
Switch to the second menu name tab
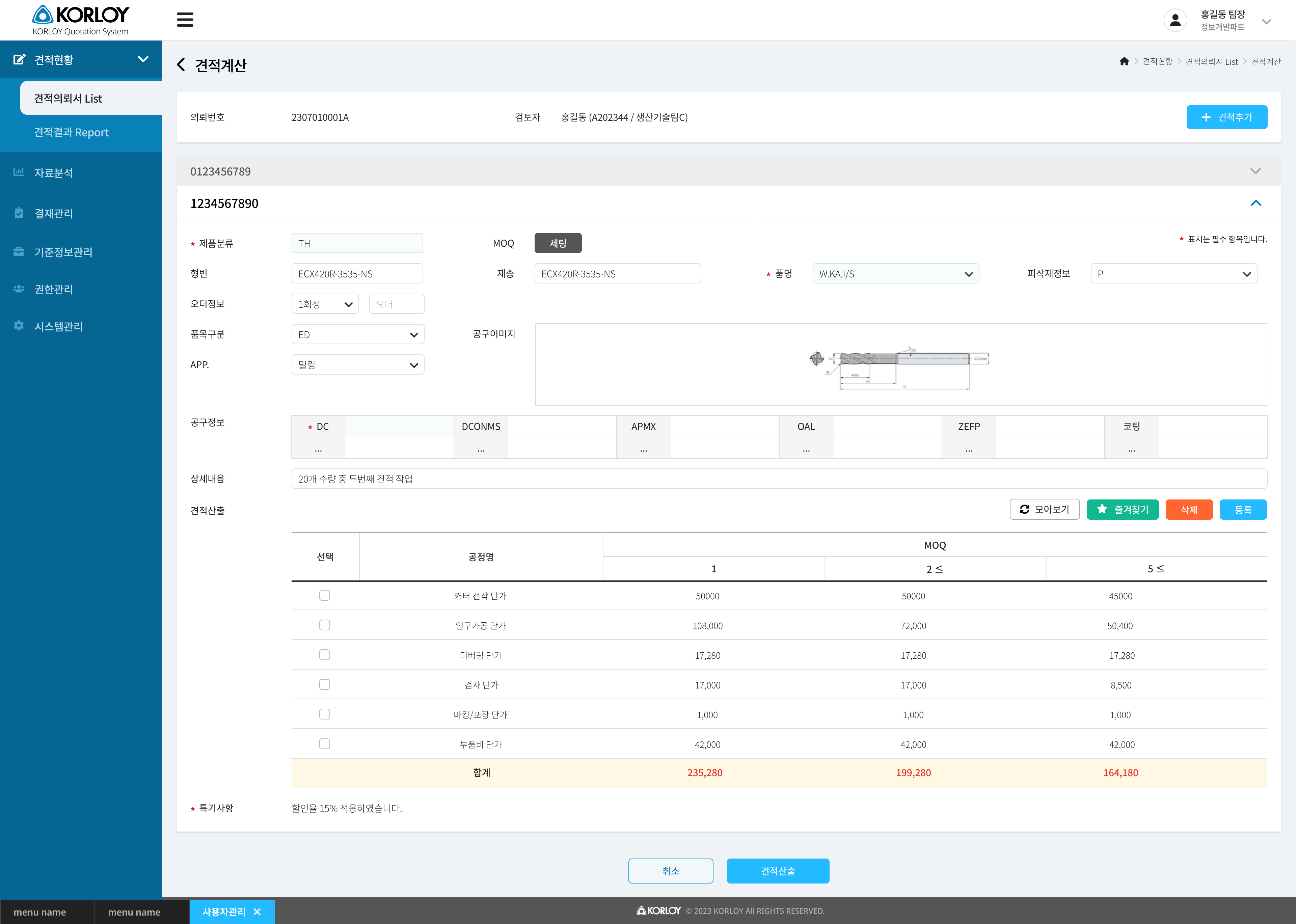(x=142, y=912)
